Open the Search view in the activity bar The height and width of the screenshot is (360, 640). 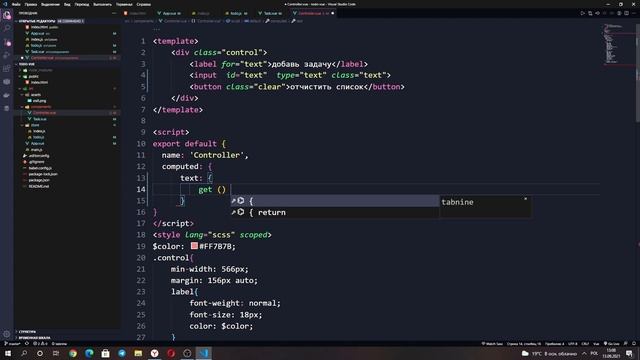point(7,29)
